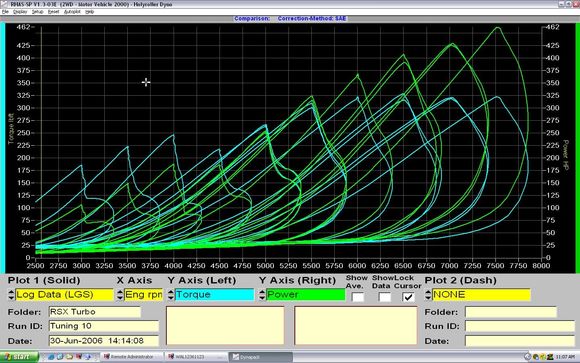Click the left yellow notes box

pyautogui.click(x=225, y=326)
